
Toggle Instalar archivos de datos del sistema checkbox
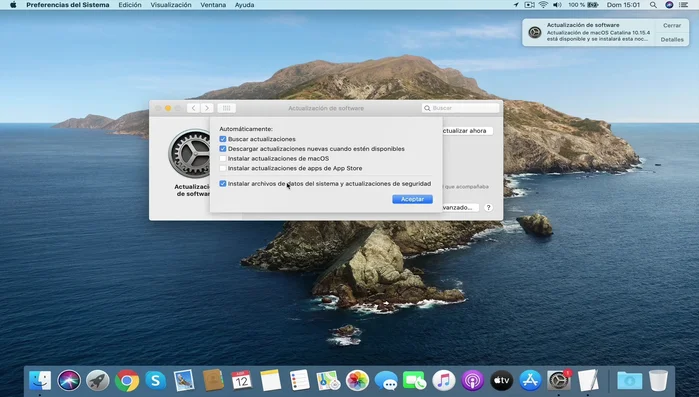[223, 184]
